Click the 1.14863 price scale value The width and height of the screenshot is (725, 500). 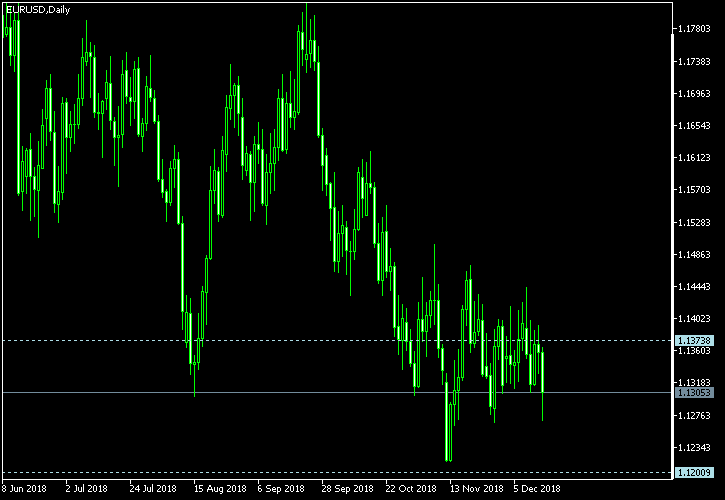click(694, 254)
